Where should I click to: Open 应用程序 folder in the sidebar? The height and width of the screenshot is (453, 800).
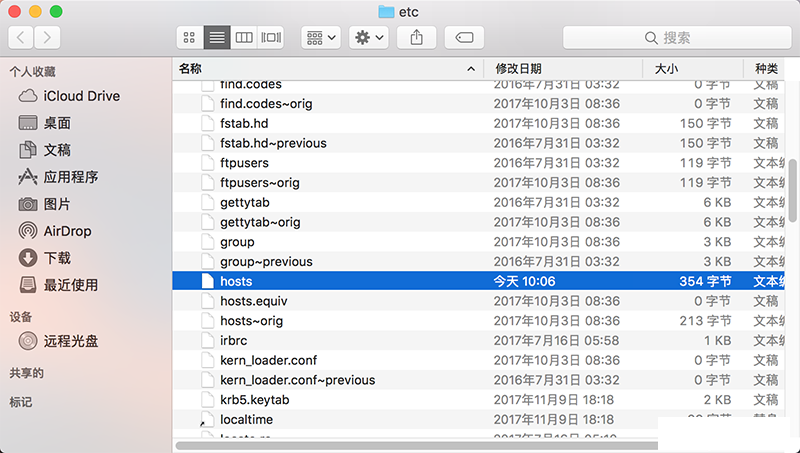coord(70,177)
